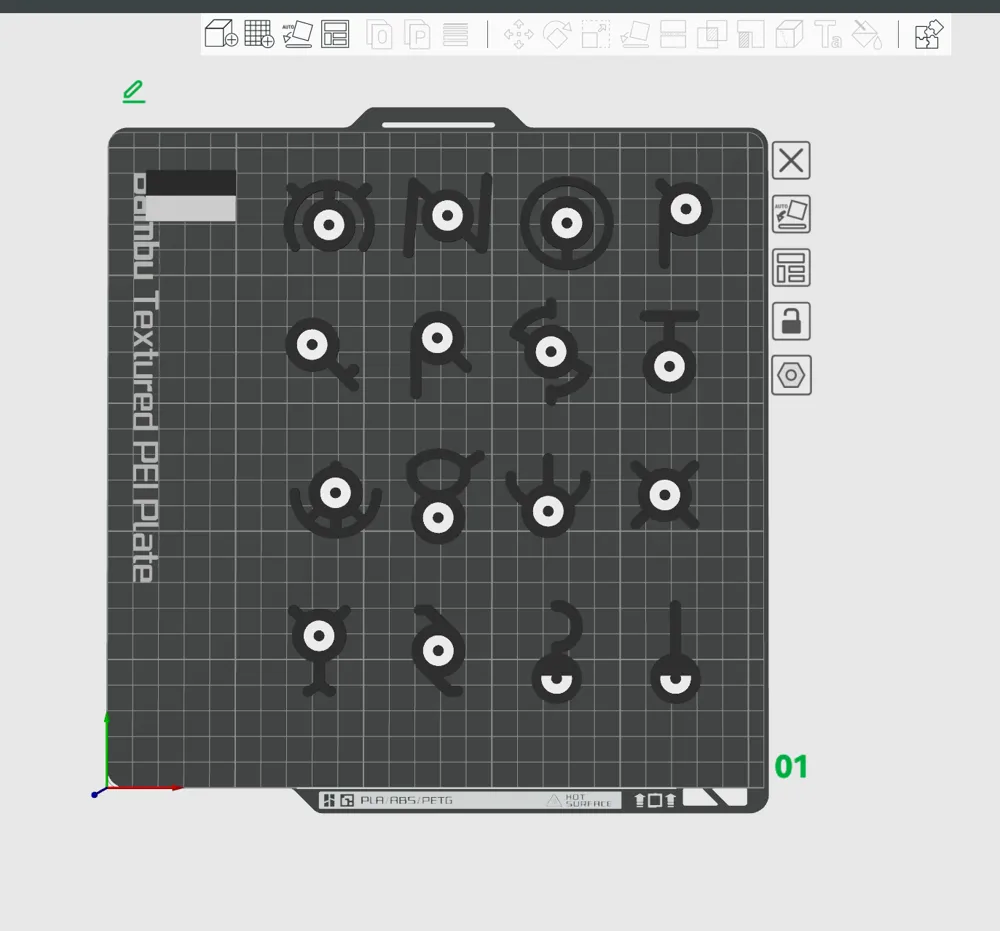Click Auto orient in the top toolbar
1000x931 pixels.
(297, 35)
